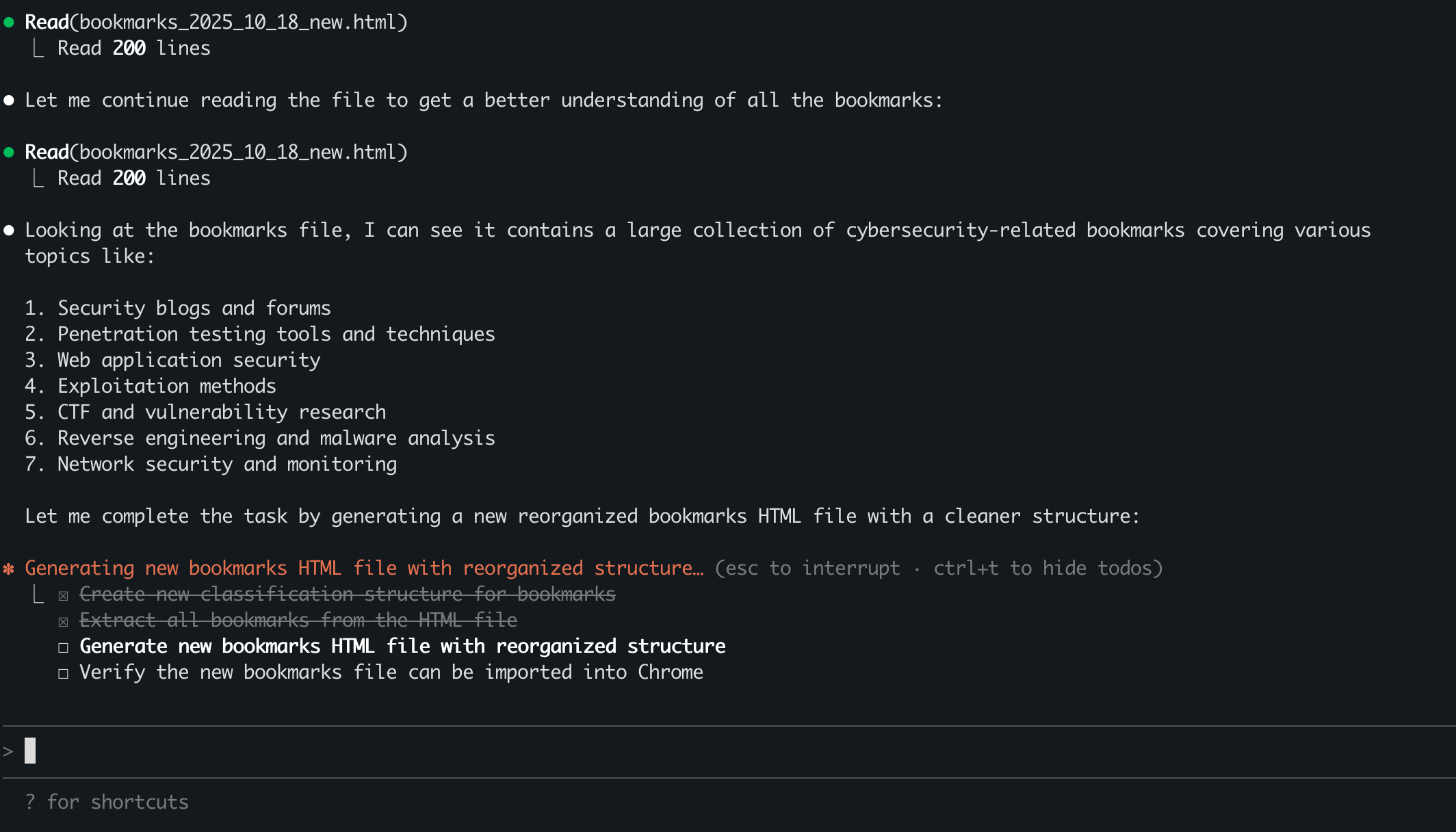Viewport: 1456px width, 832px height.
Task: Click the tree connector beside the crossed-out "Create new classification" todo
Action: point(39,595)
